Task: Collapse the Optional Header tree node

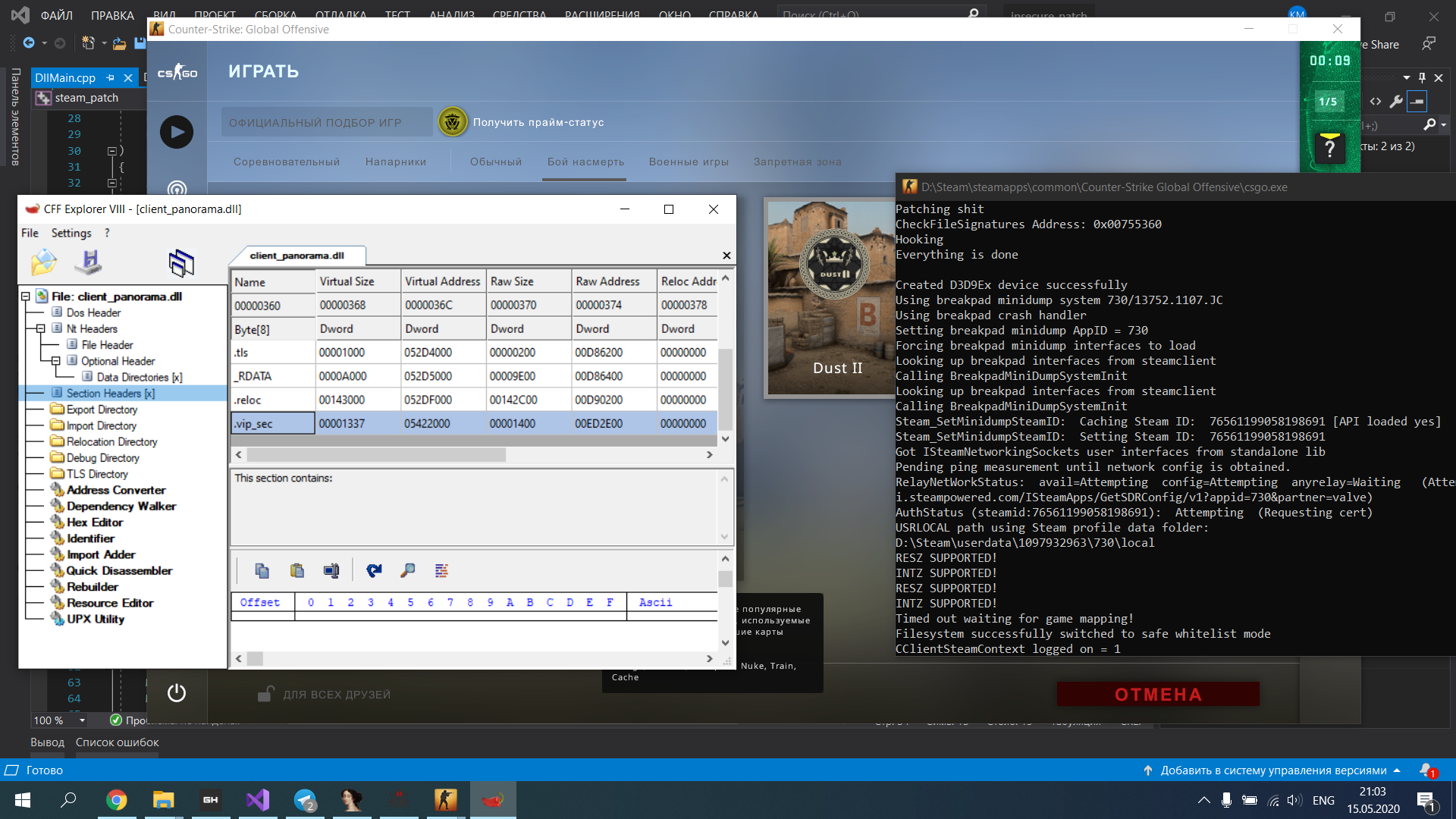Action: pyautogui.click(x=56, y=361)
